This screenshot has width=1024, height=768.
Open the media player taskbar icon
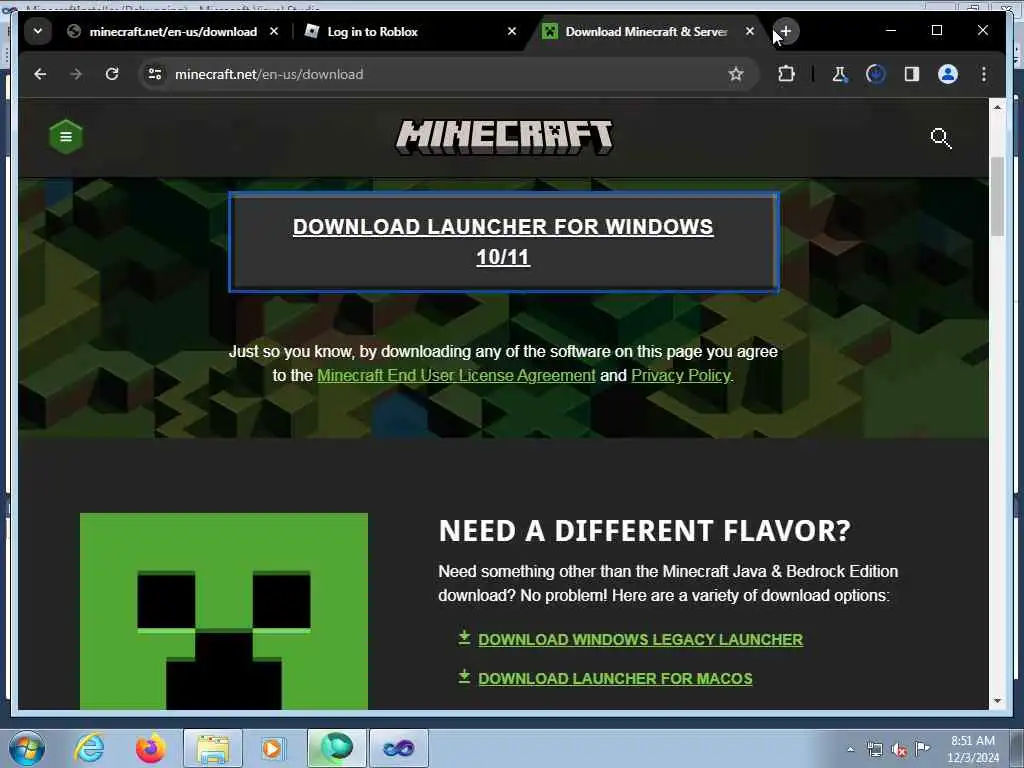pyautogui.click(x=273, y=748)
